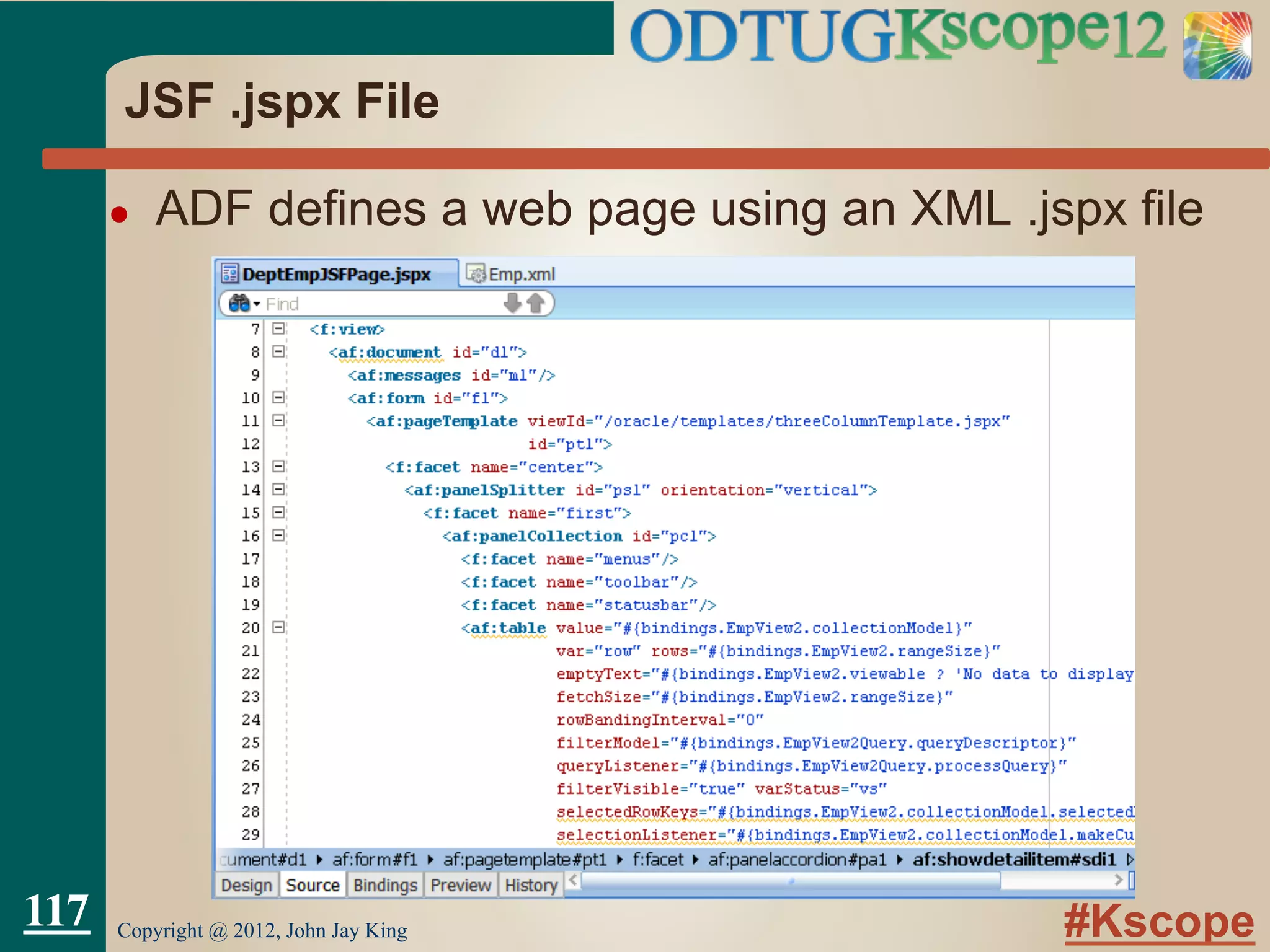This screenshot has width=1270, height=952.
Task: Open the History tab
Action: [531, 885]
